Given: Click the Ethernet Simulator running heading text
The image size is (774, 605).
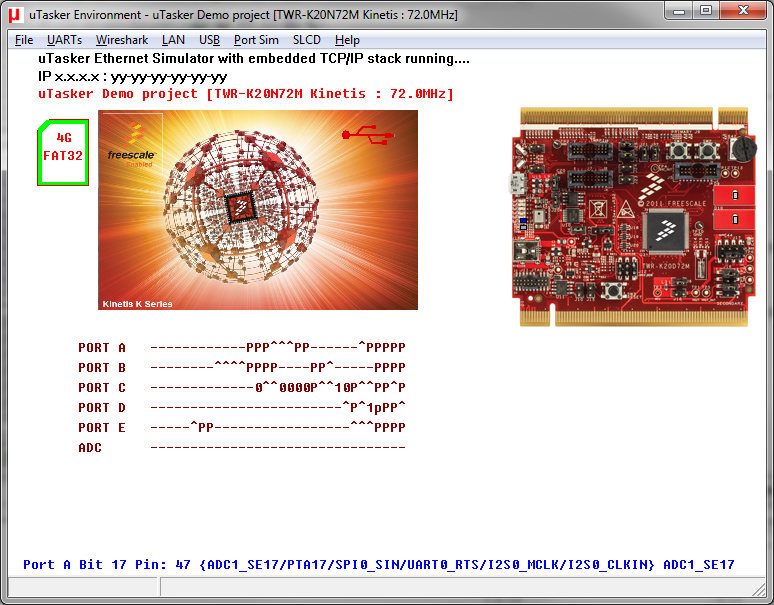Looking at the screenshot, I should point(254,59).
